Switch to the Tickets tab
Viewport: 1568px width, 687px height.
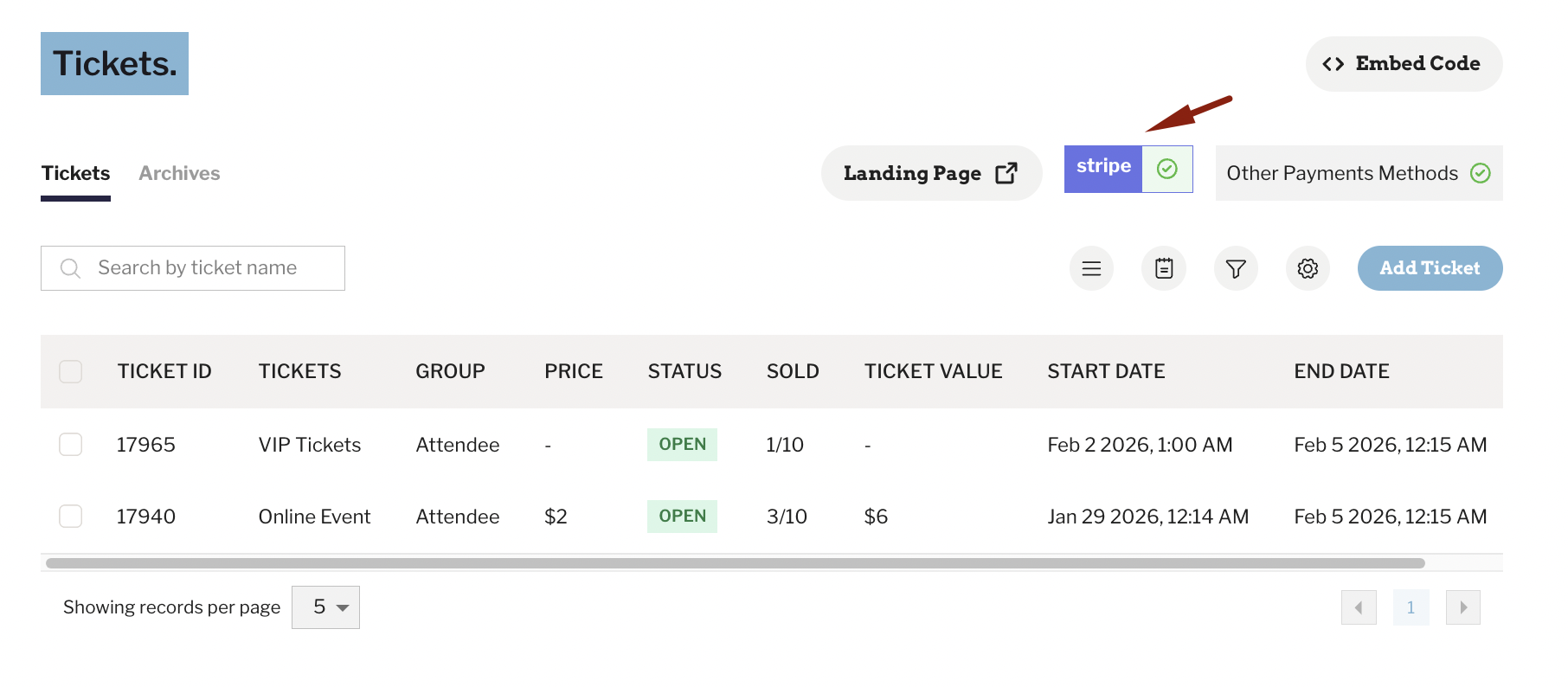pyautogui.click(x=76, y=173)
